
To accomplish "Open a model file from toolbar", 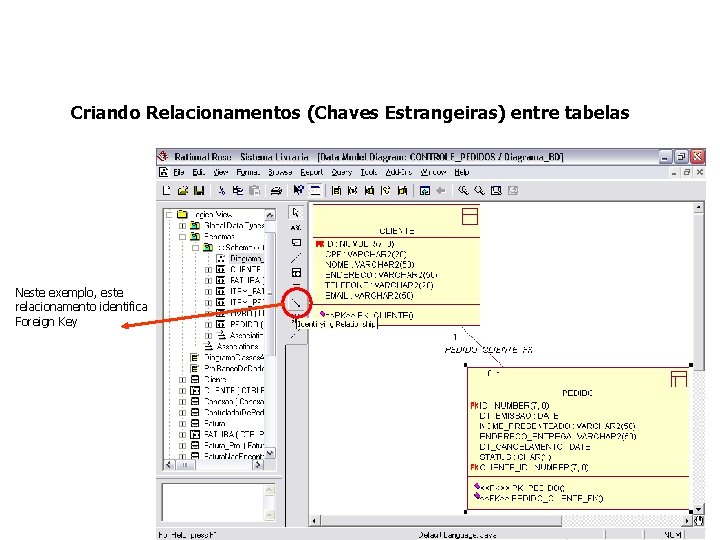I will pyautogui.click(x=183, y=190).
